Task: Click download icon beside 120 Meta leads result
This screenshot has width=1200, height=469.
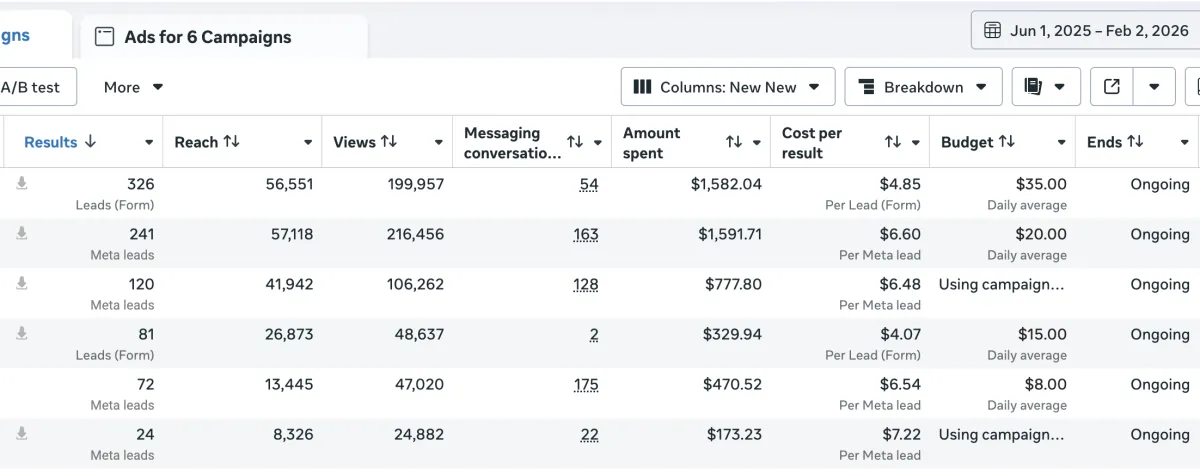Action: click(x=22, y=283)
